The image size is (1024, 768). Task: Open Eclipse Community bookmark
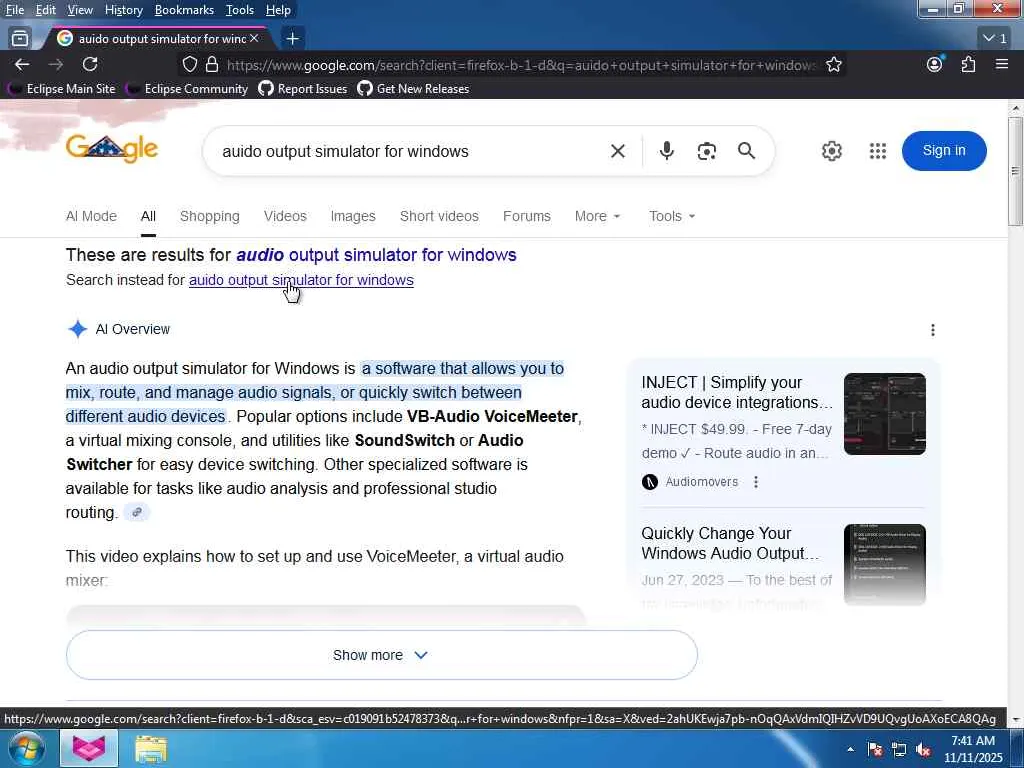tap(187, 89)
